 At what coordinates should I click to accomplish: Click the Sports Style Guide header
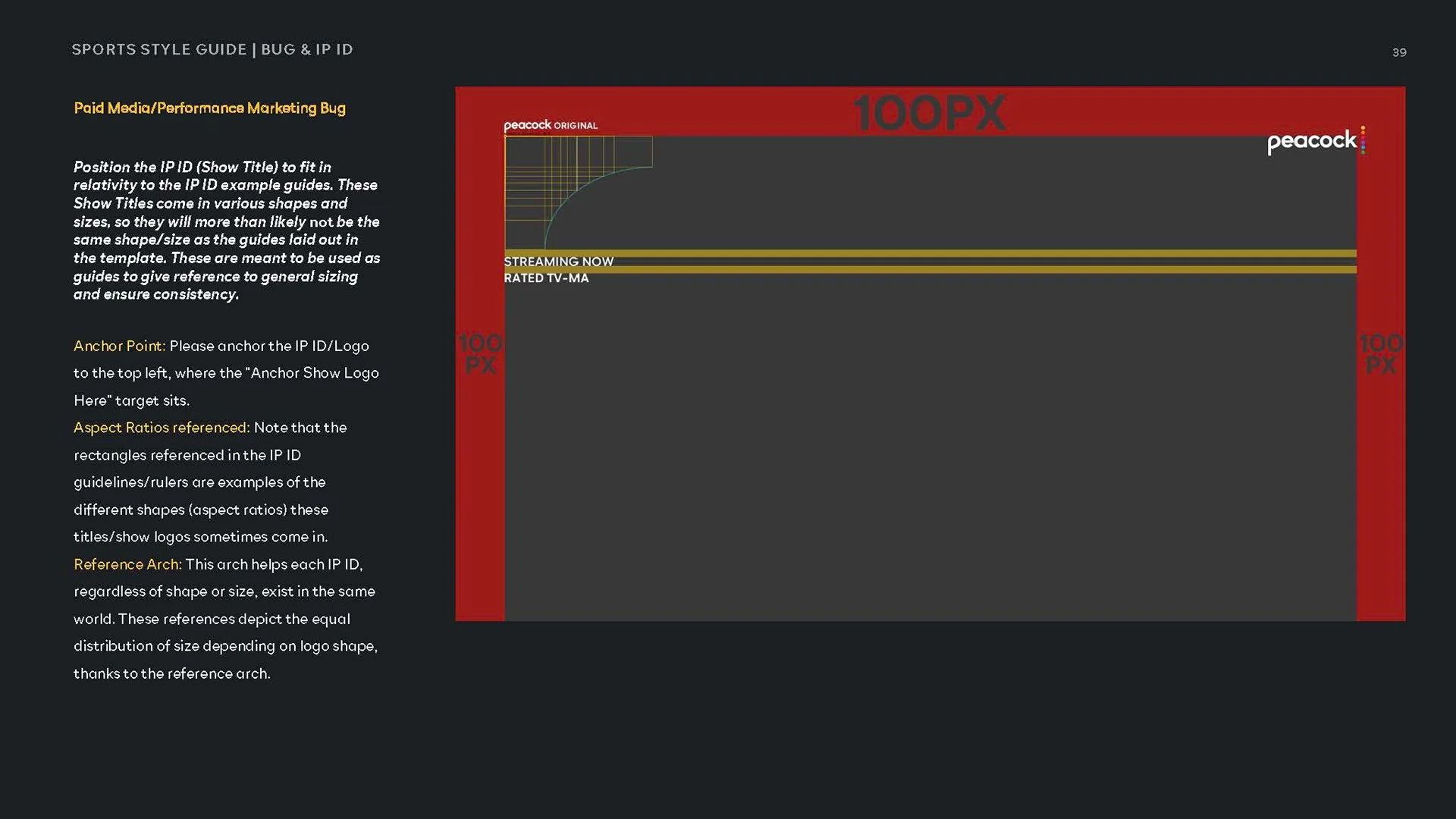(x=158, y=49)
